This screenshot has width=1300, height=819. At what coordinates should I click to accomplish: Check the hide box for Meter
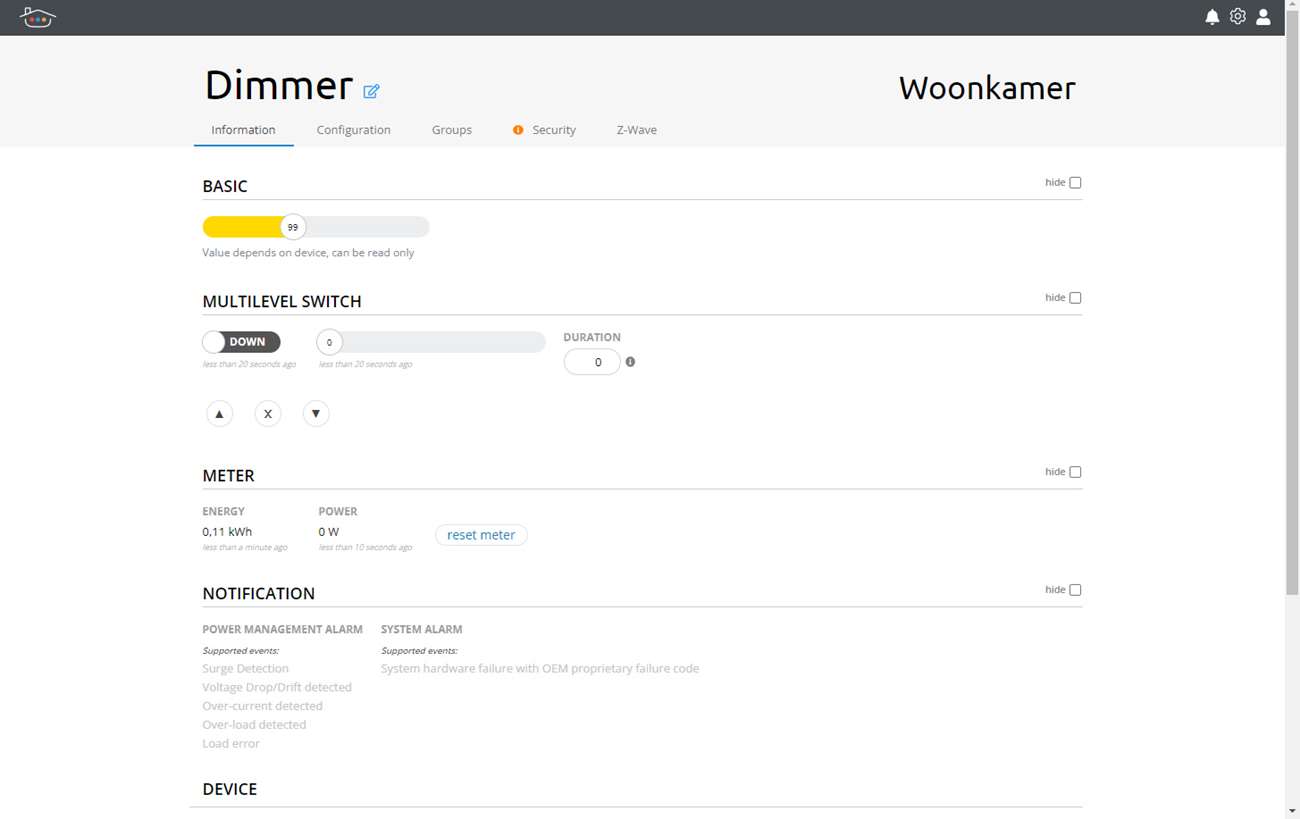[1075, 472]
